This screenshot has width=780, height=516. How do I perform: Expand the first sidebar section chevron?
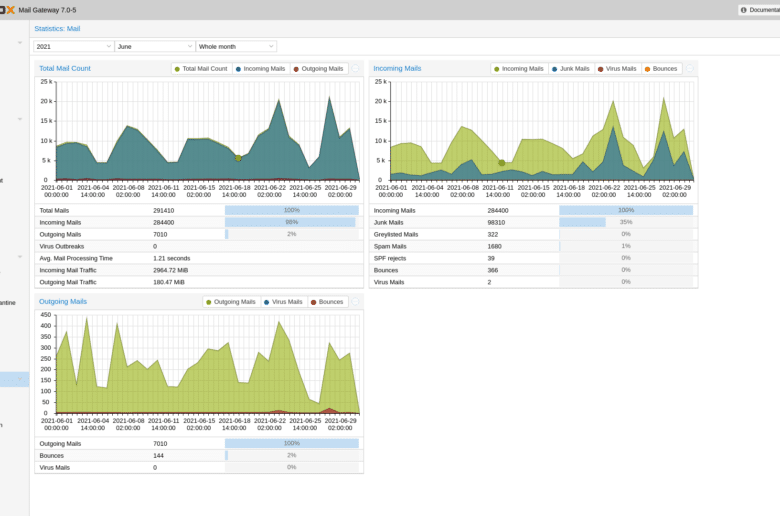[20, 43]
